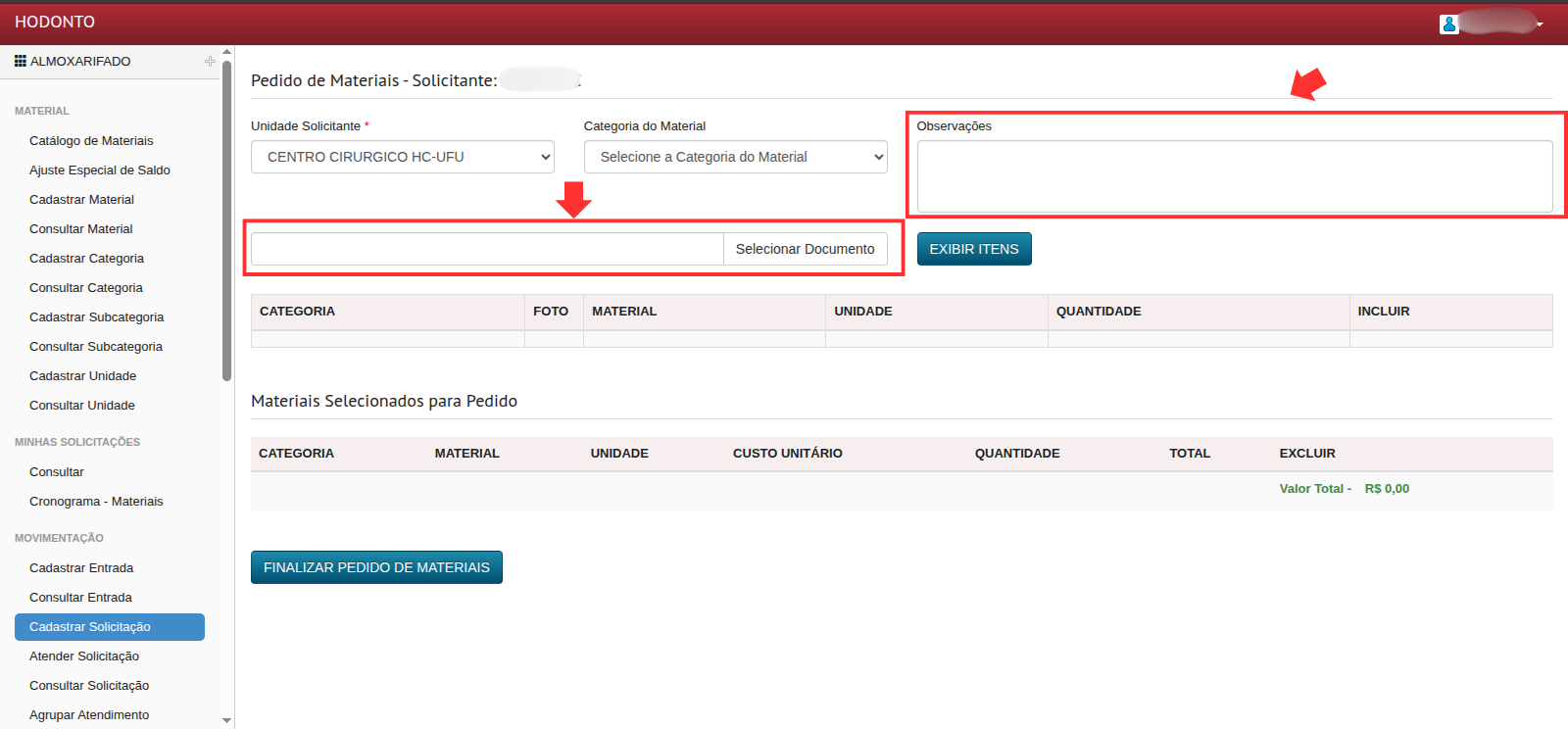
Task: Click the user profile icon in header
Action: click(x=1448, y=24)
